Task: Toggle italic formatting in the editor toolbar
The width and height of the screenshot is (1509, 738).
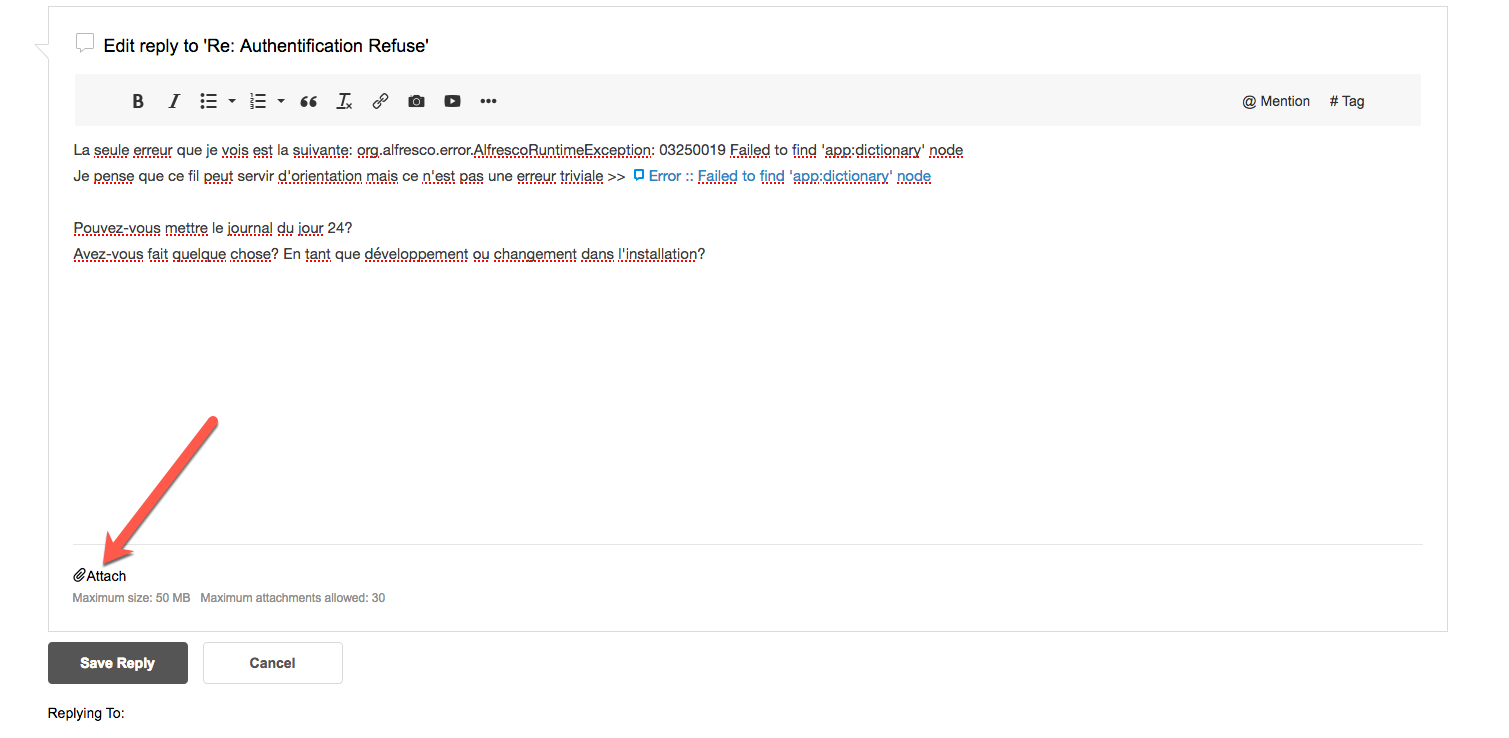Action: (x=174, y=101)
